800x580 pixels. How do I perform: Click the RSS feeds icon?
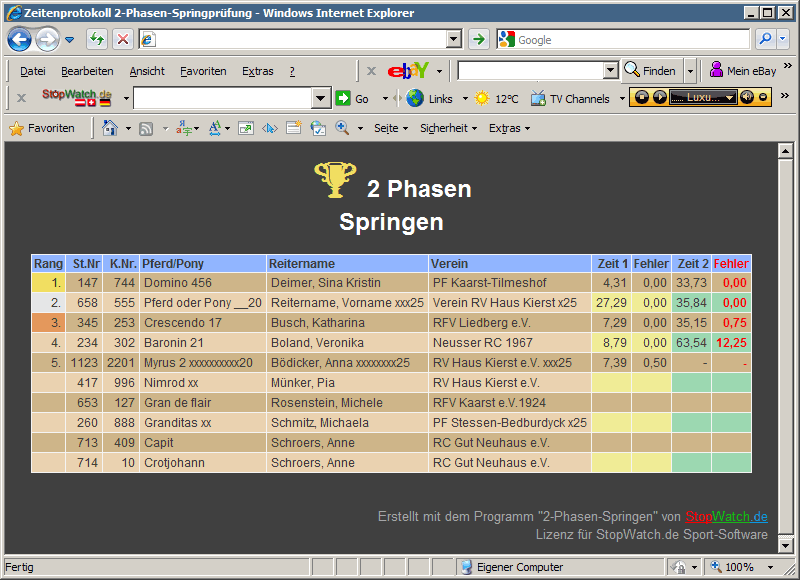[146, 129]
